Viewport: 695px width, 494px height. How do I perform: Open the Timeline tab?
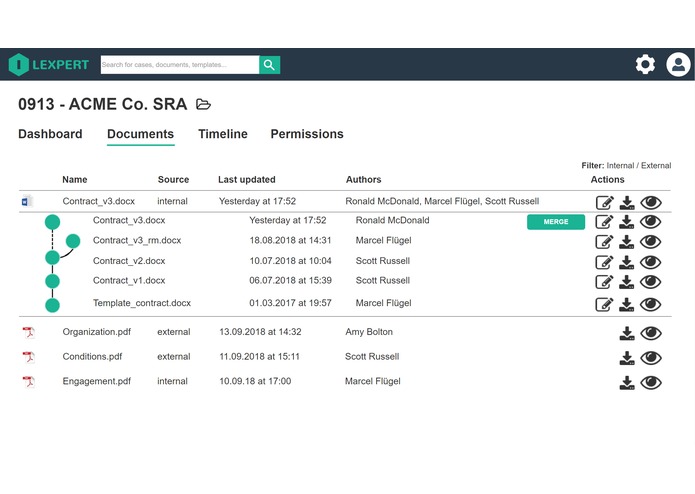(x=223, y=134)
